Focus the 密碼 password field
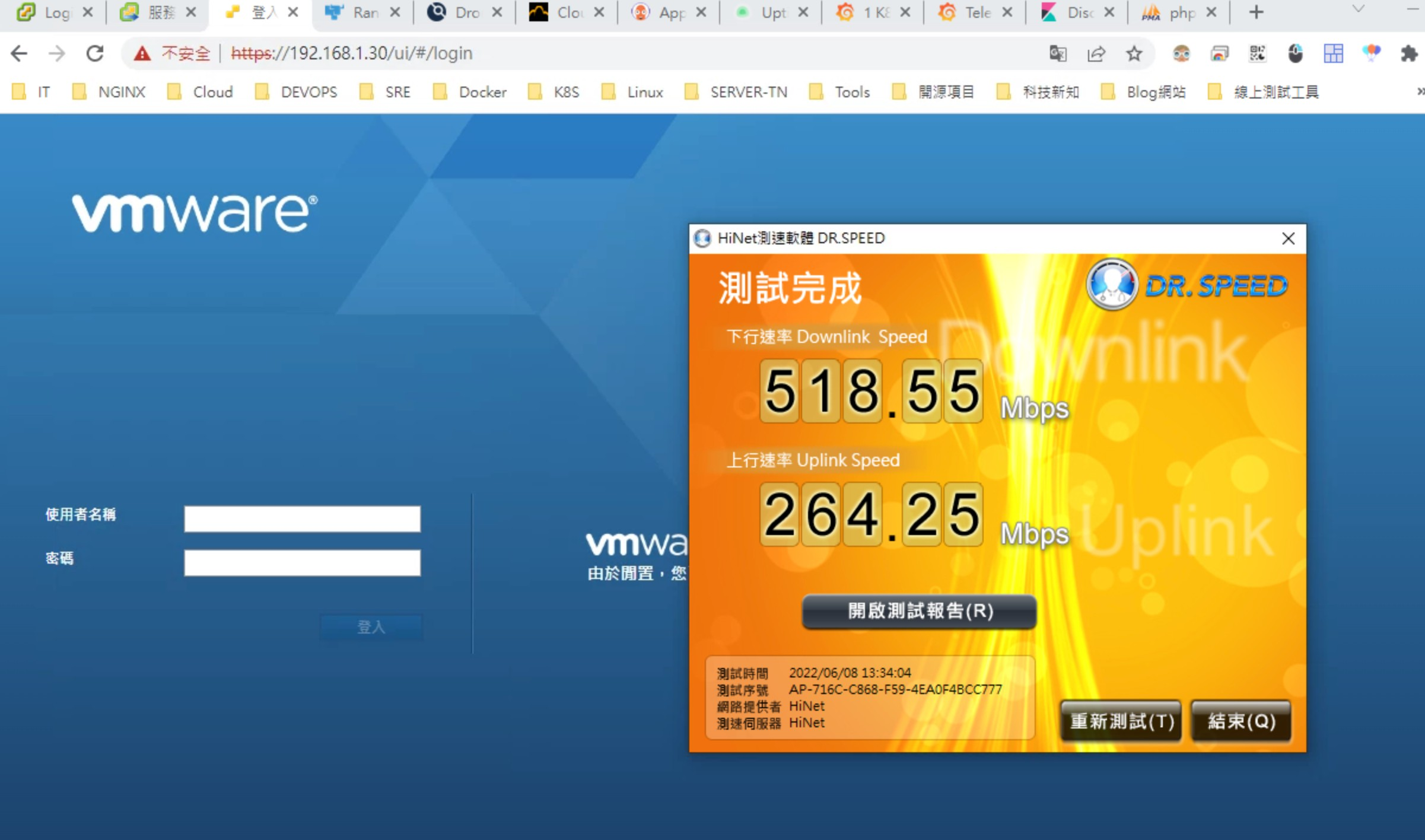 point(302,563)
